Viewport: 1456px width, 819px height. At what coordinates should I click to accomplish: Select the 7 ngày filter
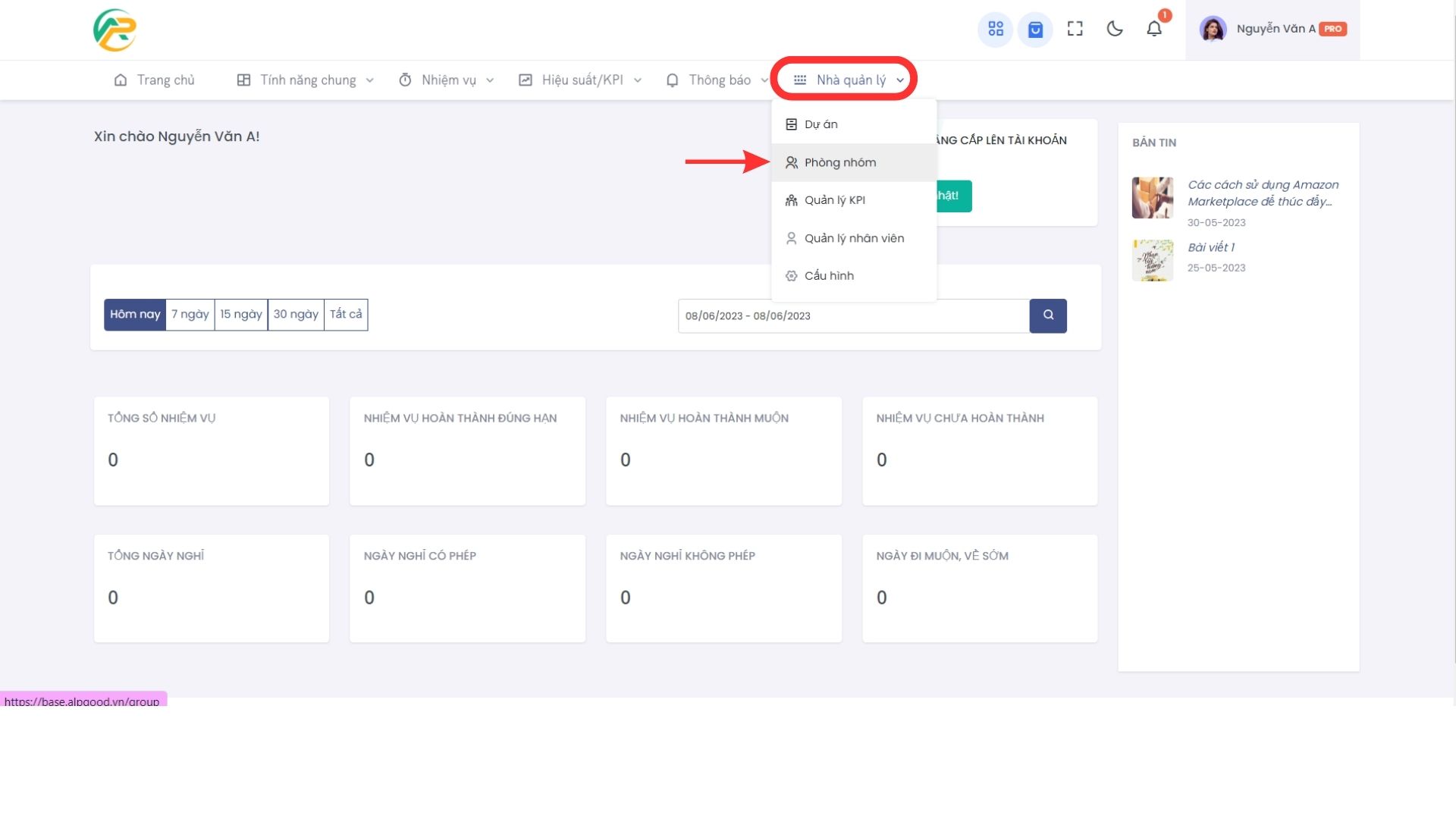coord(190,315)
